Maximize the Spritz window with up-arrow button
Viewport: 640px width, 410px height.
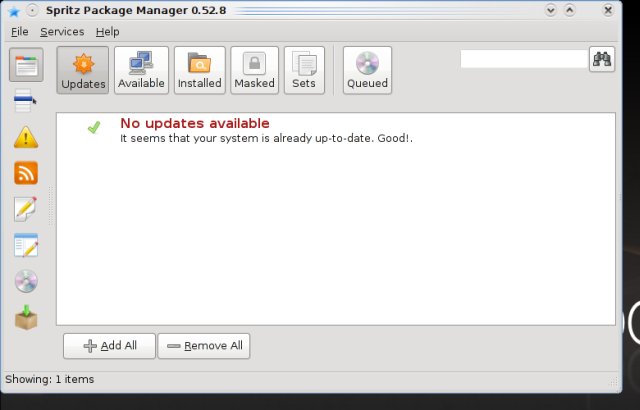(570, 10)
